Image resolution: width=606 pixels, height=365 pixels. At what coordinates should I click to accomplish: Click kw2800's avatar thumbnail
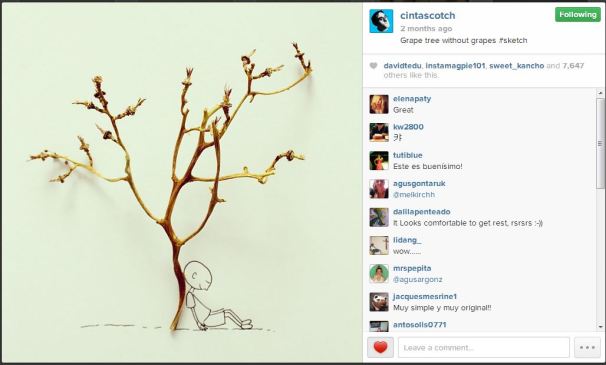pos(379,133)
